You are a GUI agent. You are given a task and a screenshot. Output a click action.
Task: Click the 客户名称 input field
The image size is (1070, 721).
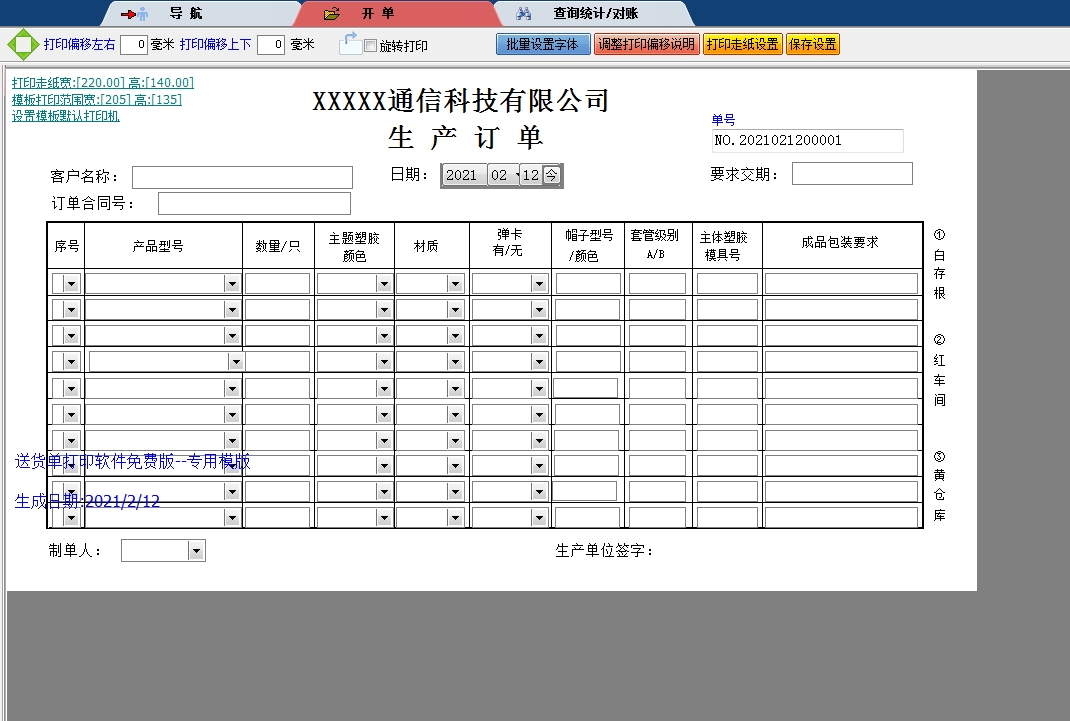point(242,177)
